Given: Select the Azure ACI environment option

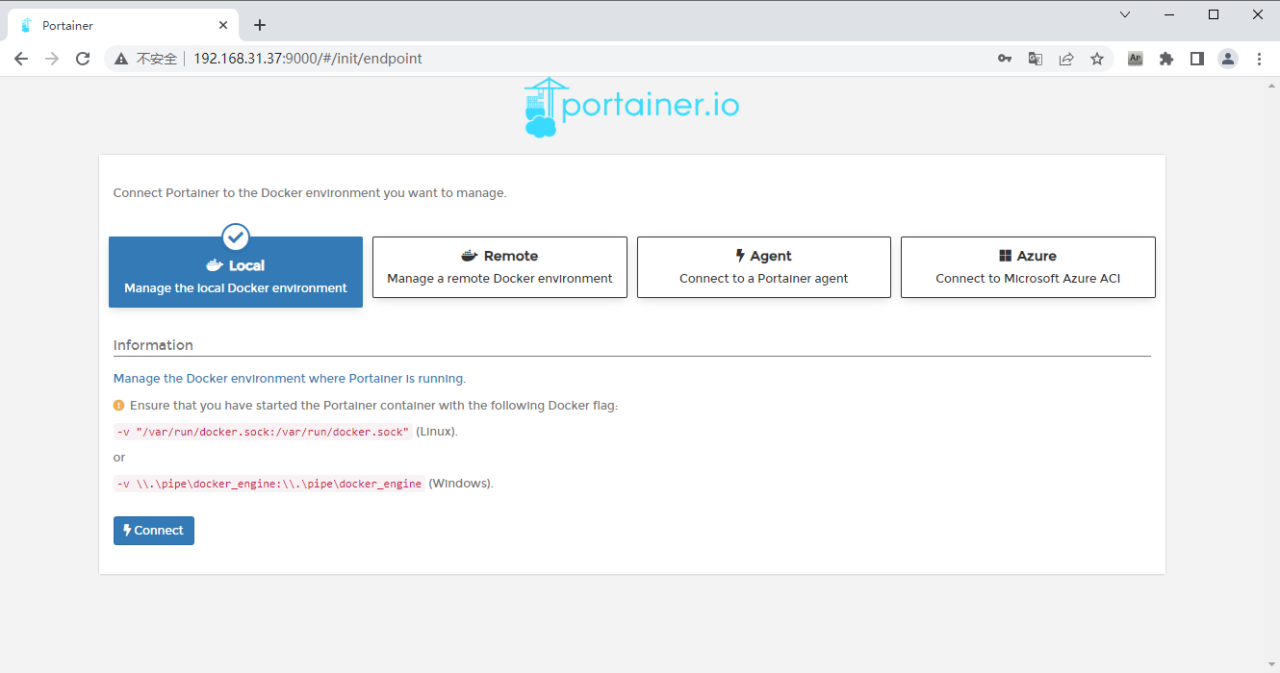Looking at the screenshot, I should (1028, 267).
